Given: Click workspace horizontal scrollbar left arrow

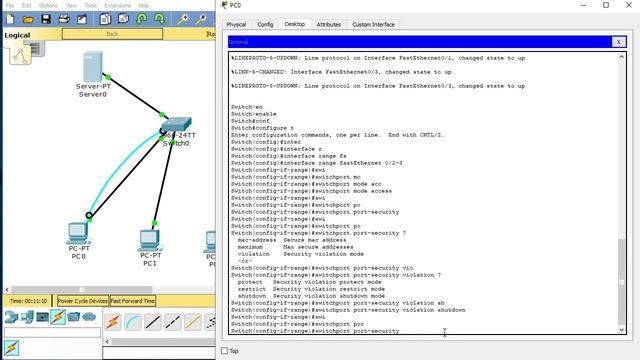Looking at the screenshot, I should click(x=7, y=289).
